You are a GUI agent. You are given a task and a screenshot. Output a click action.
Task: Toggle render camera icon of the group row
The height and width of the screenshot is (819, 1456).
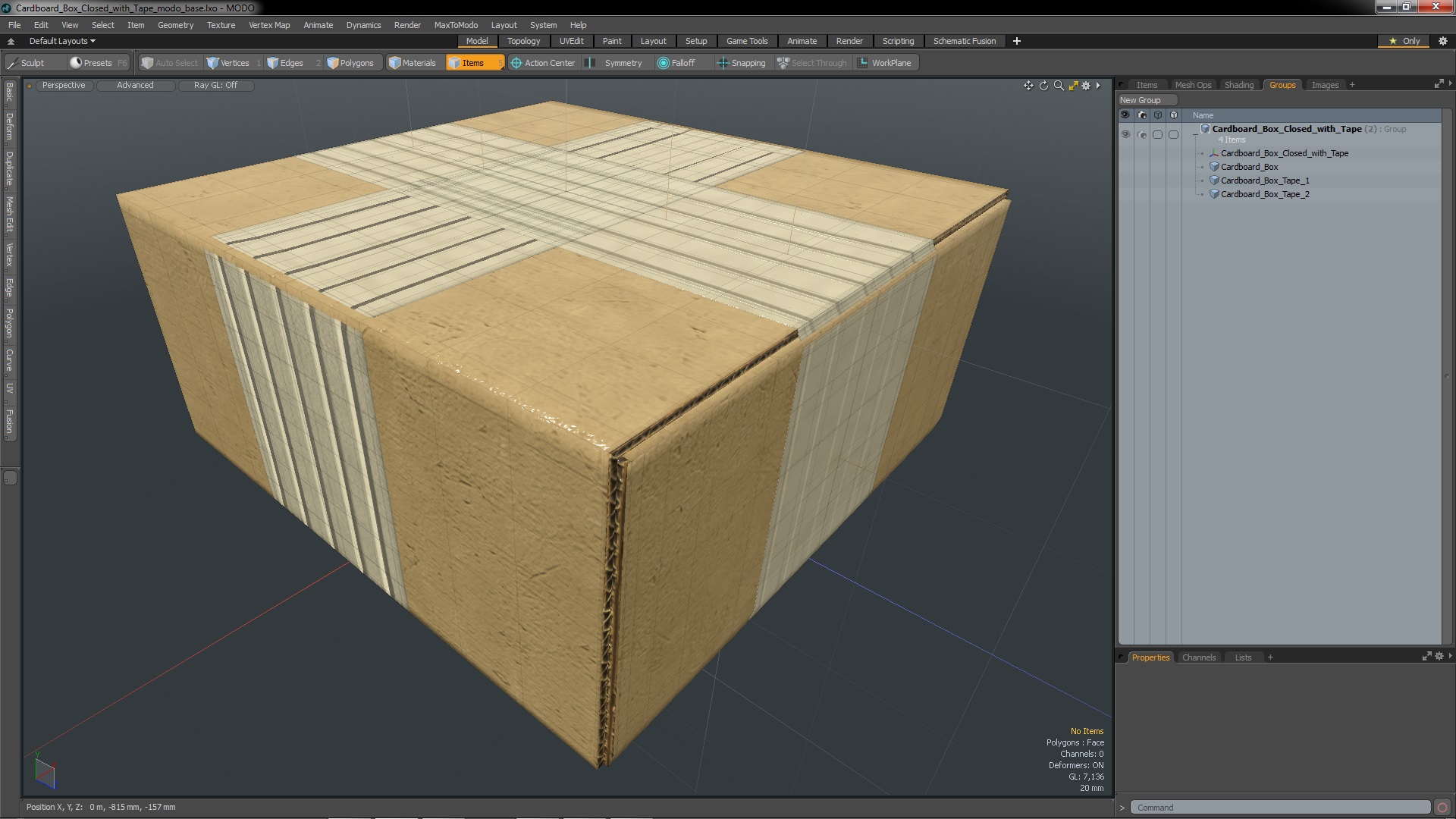pyautogui.click(x=1142, y=134)
